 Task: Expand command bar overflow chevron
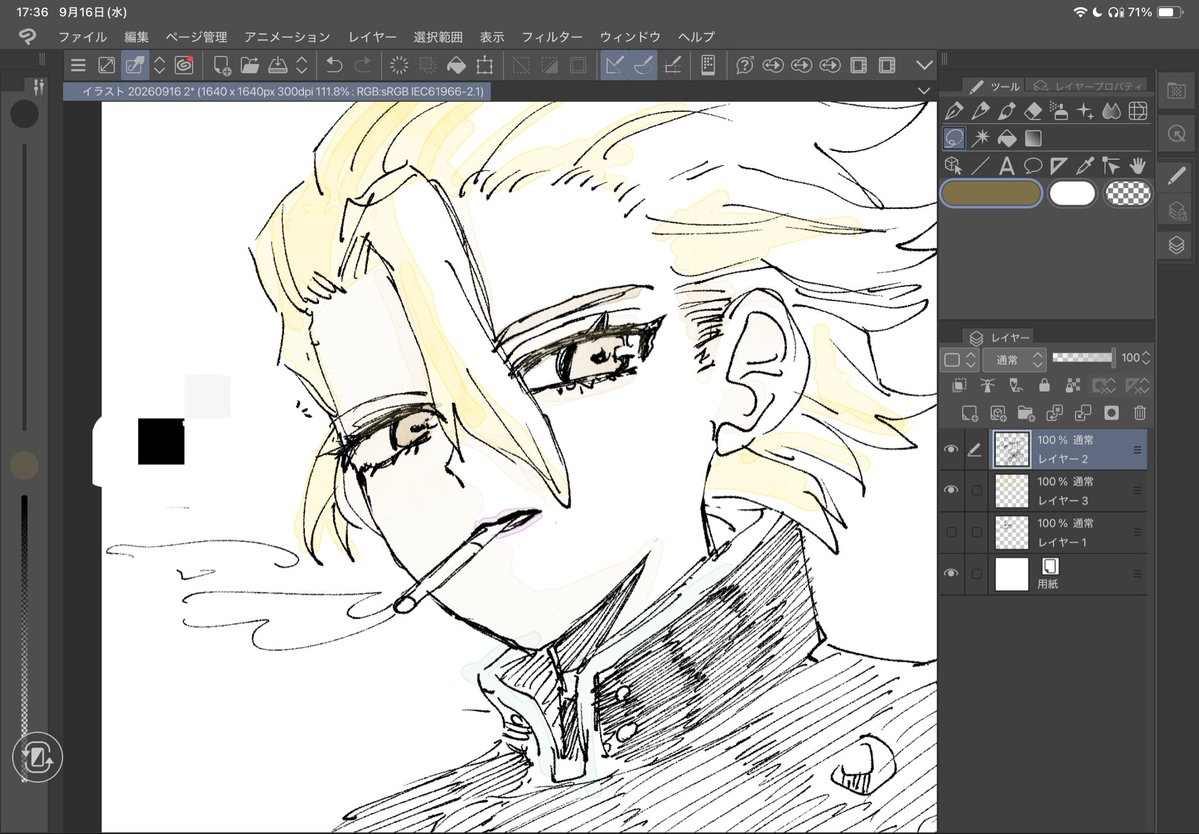(924, 65)
